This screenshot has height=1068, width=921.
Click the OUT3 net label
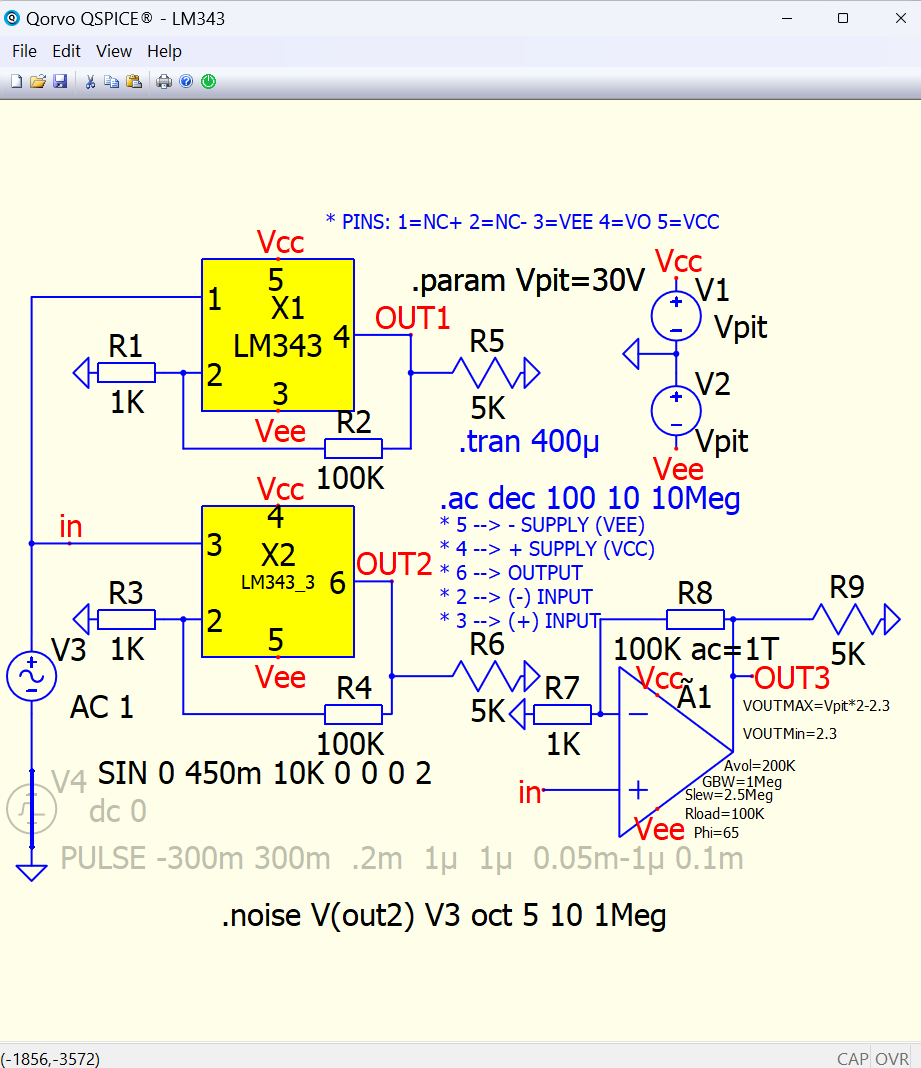(x=792, y=678)
